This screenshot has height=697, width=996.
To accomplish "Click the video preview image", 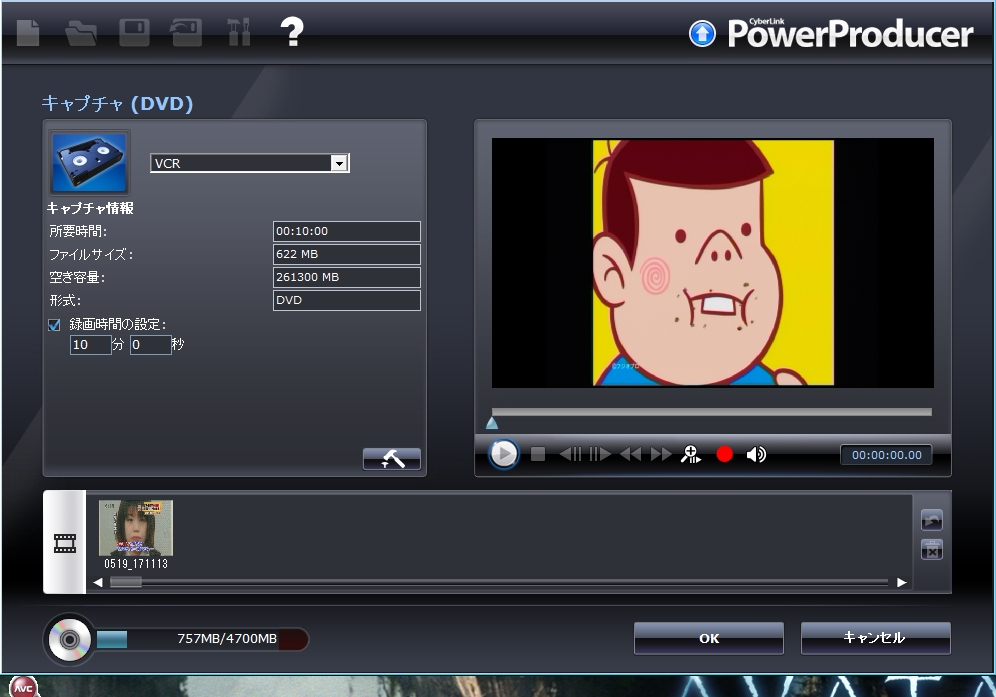I will [x=713, y=262].
